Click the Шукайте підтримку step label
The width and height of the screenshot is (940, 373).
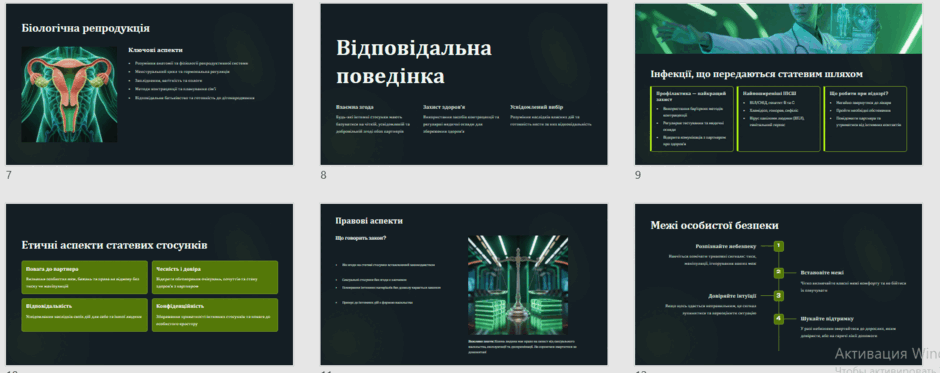click(x=827, y=318)
